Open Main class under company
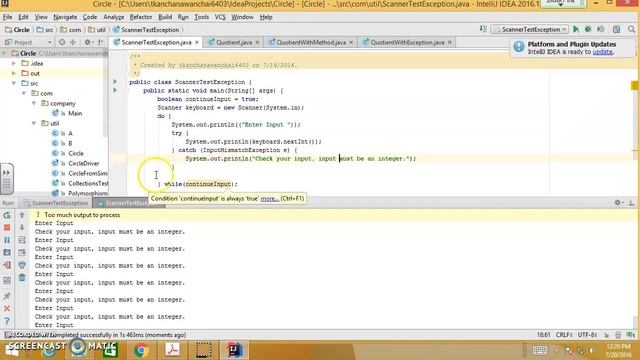 click(x=75, y=113)
